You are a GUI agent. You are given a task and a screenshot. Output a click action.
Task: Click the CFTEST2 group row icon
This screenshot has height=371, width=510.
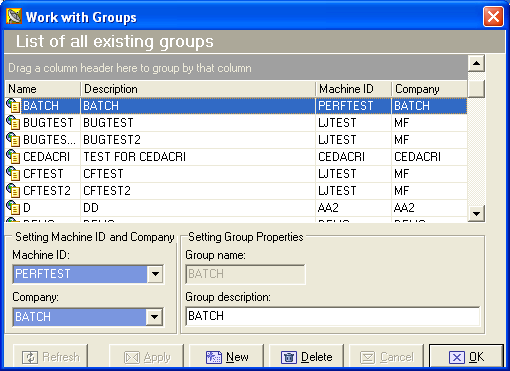(x=13, y=191)
